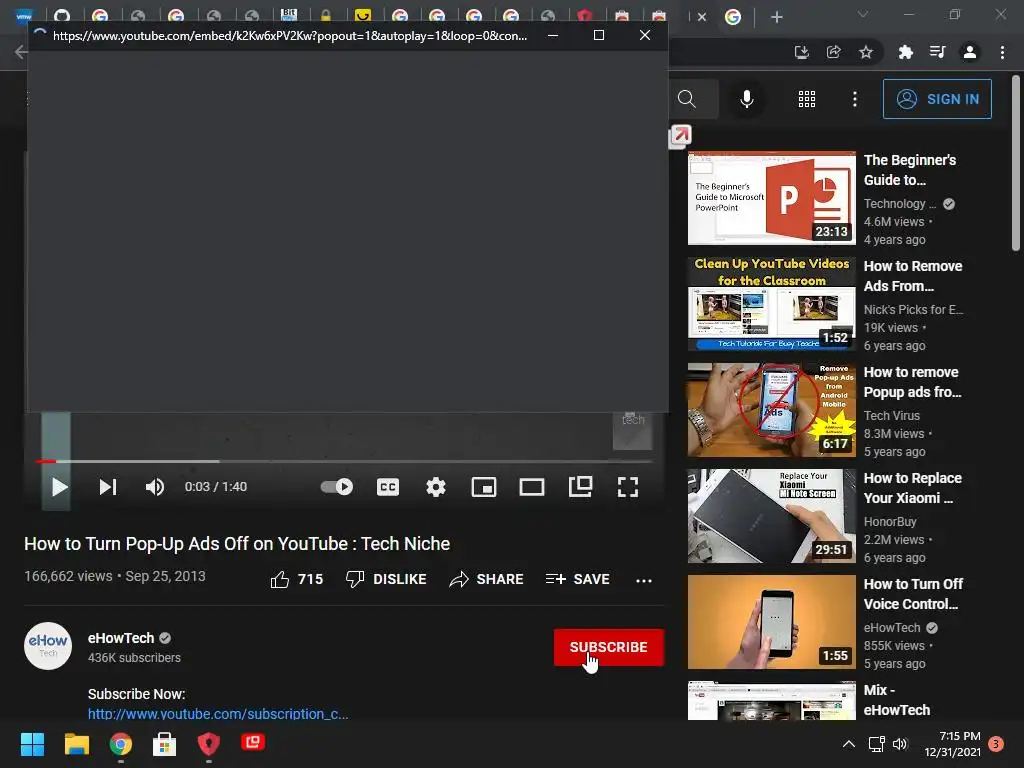Click the How to remove Popup ads title

click(912, 382)
